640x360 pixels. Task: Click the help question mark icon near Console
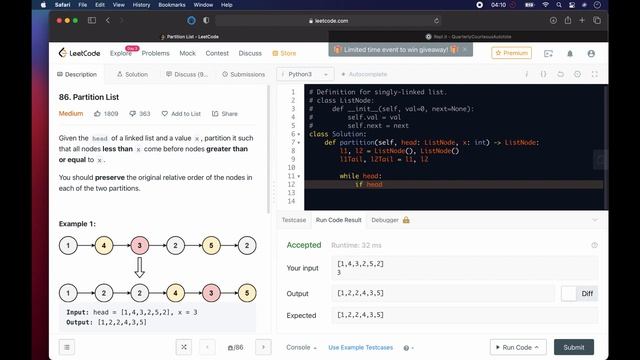coord(407,348)
